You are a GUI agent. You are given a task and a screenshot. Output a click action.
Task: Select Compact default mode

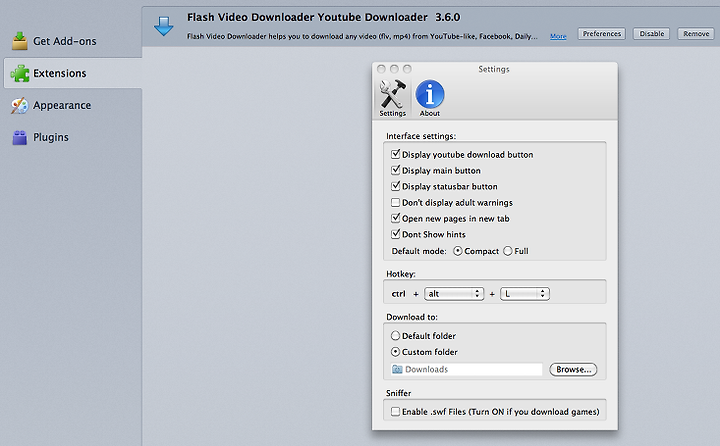[458, 251]
